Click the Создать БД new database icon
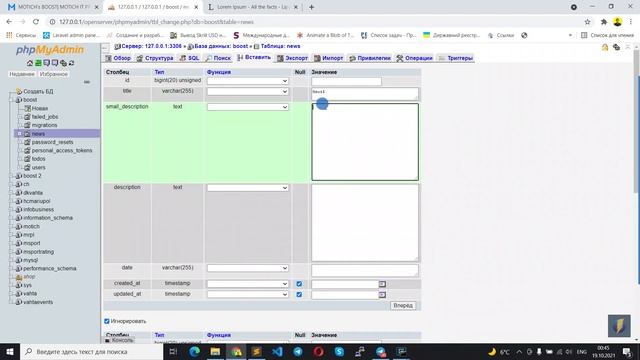The height and width of the screenshot is (360, 640). [19, 91]
